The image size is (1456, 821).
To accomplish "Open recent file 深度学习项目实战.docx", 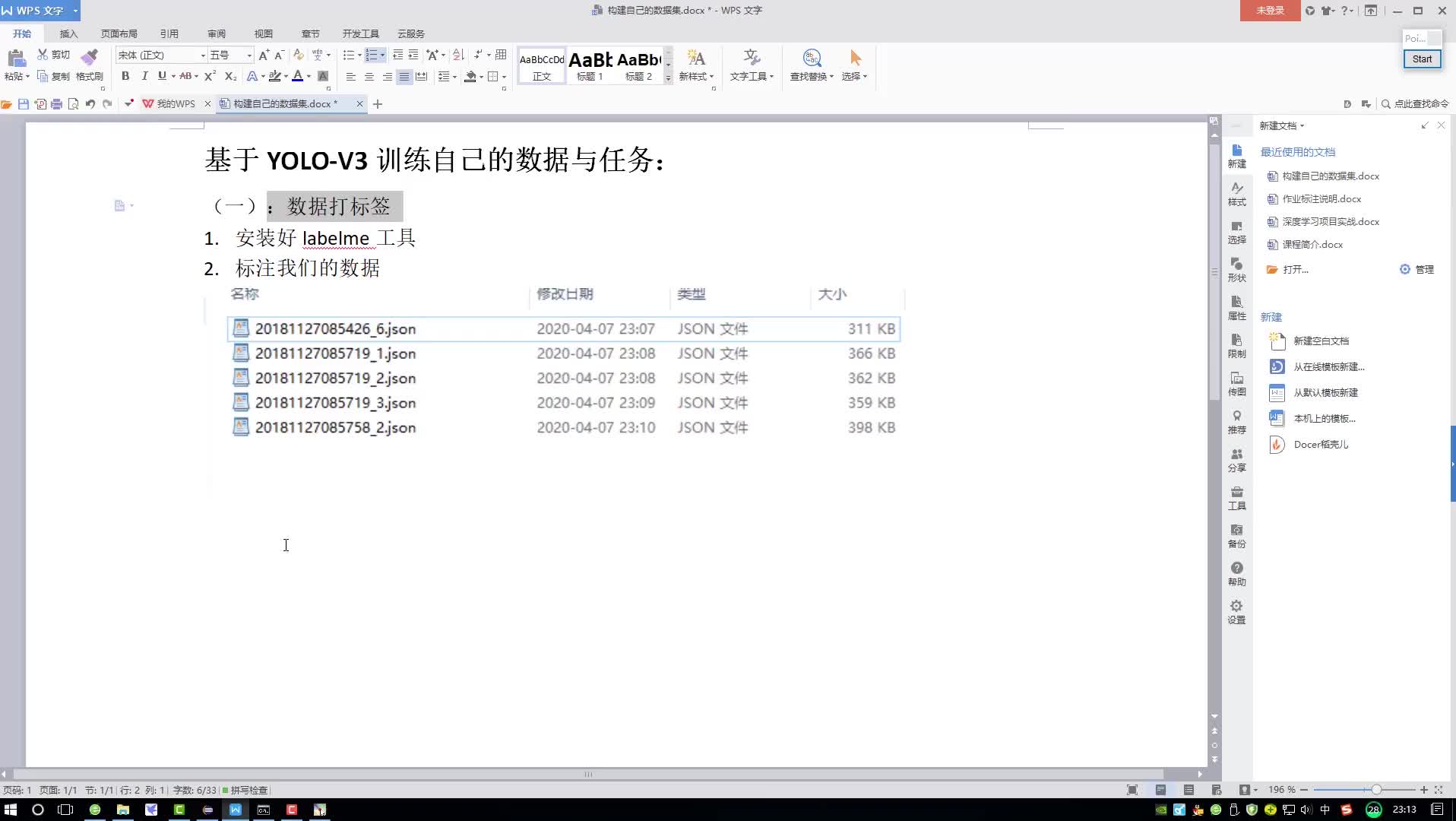I will click(x=1331, y=221).
